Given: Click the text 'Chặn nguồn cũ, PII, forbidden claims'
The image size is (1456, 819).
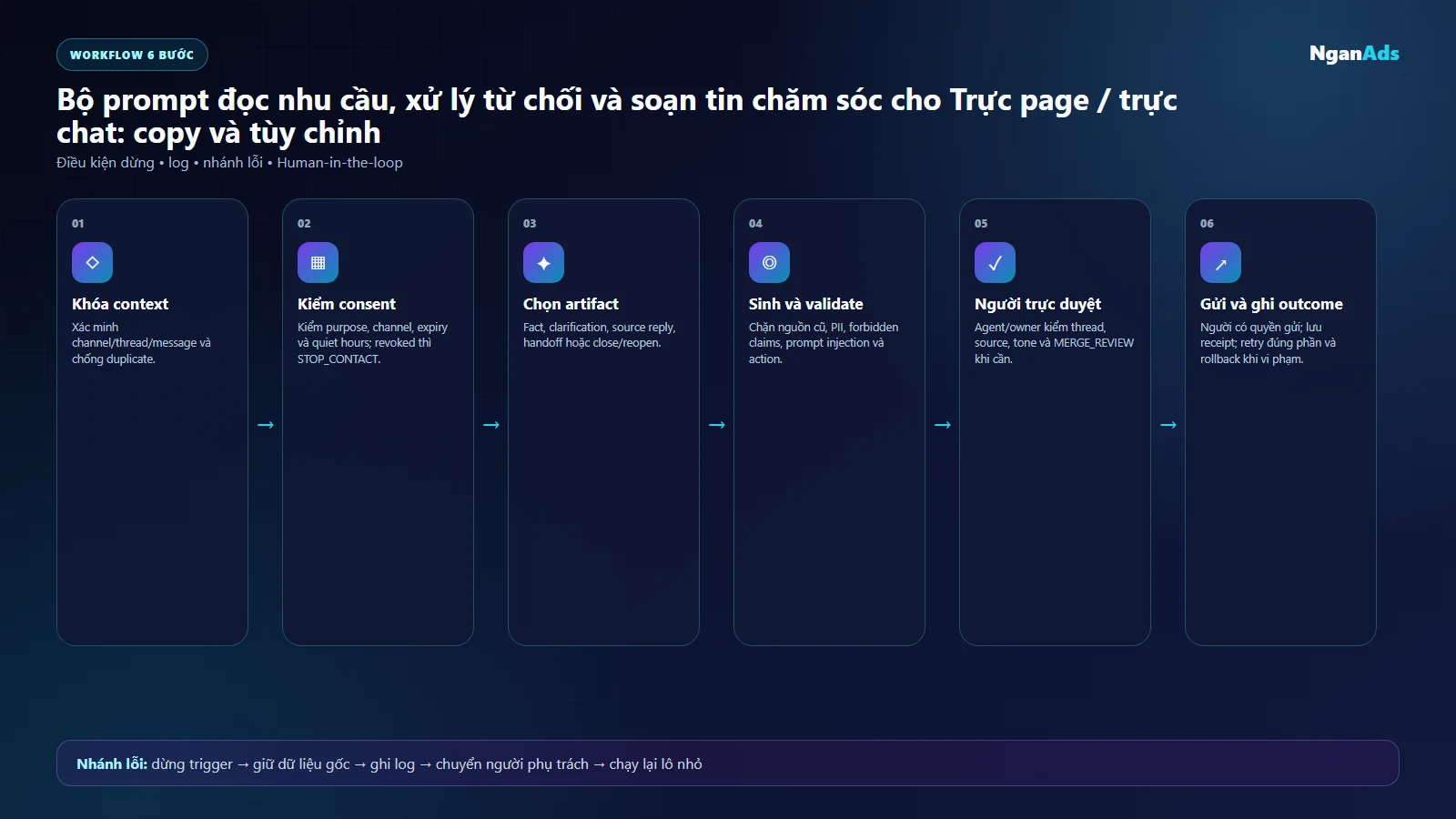Looking at the screenshot, I should 824,335.
